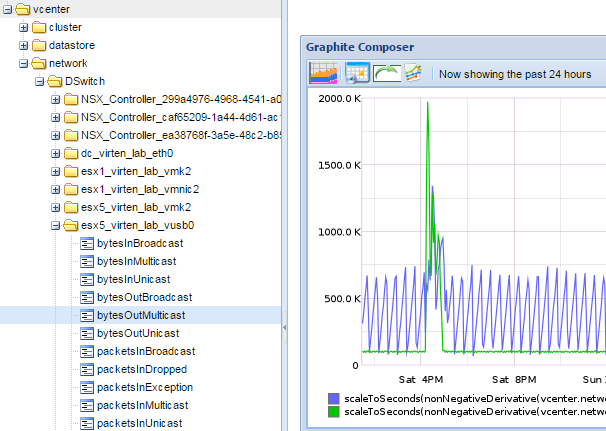Image resolution: width=606 pixels, height=431 pixels.
Task: Click the bytesInUnicast metric icon
Action: tap(87, 279)
